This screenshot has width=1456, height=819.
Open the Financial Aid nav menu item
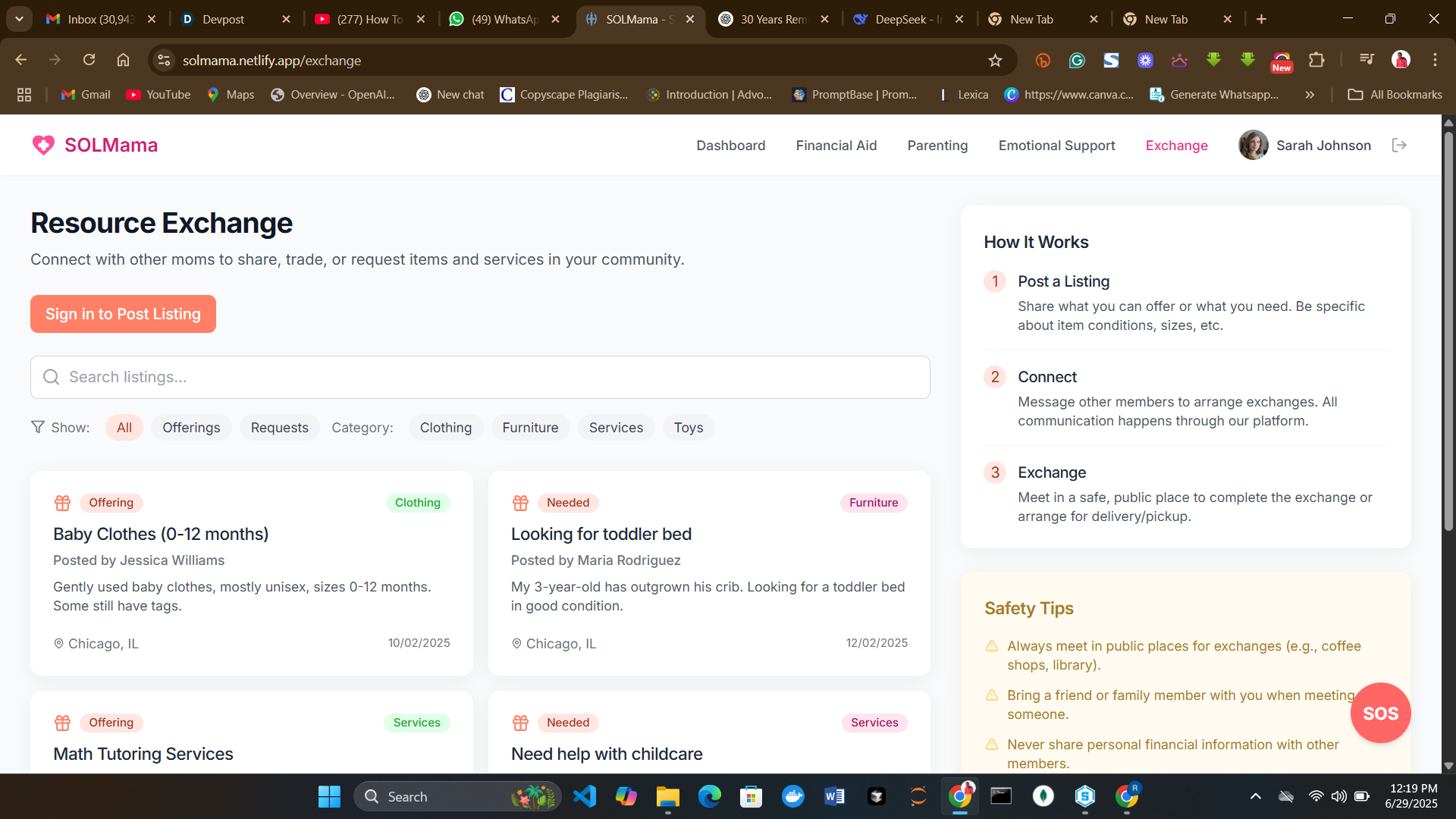[x=836, y=146]
